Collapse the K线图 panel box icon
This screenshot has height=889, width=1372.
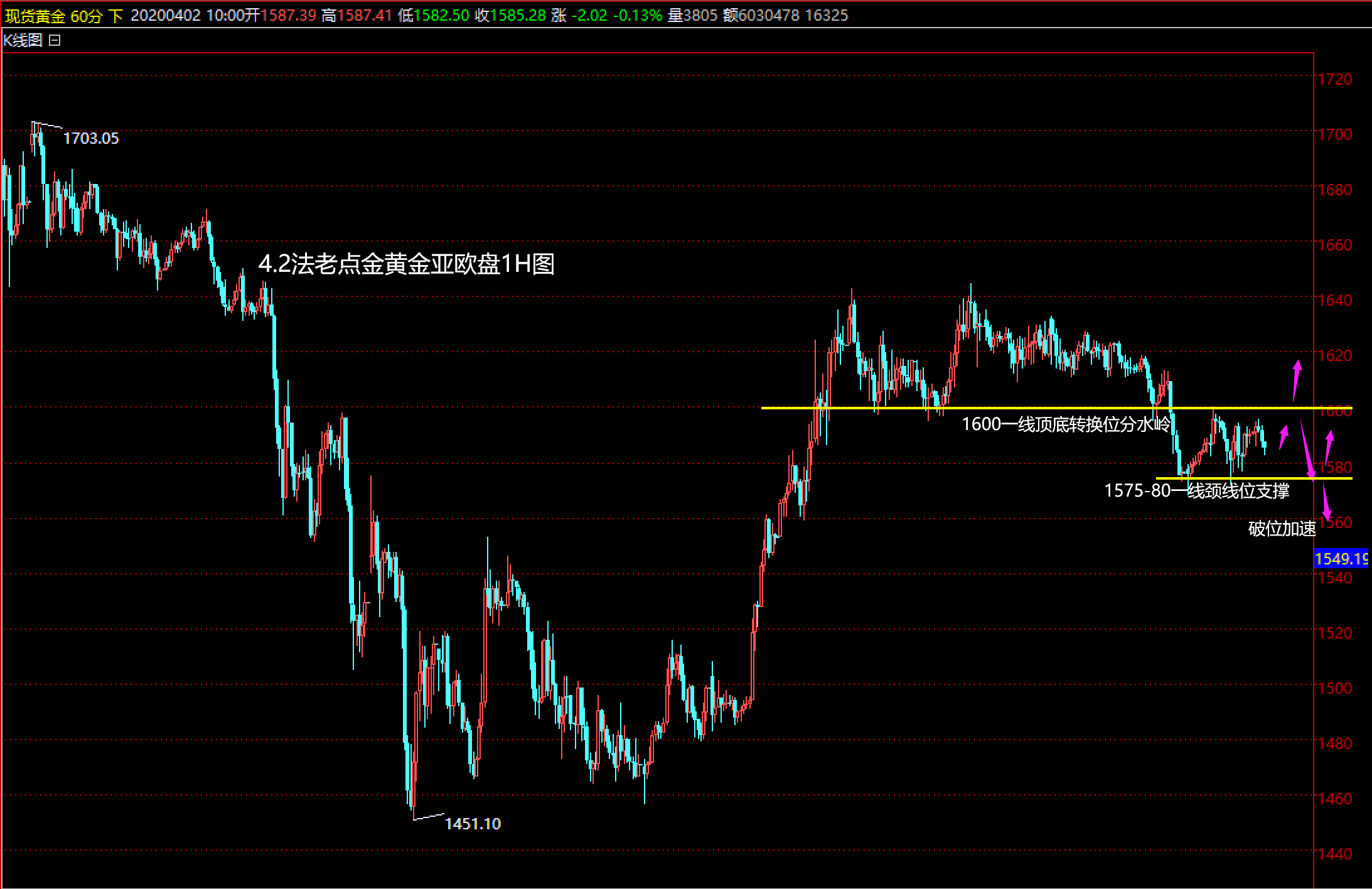55,40
